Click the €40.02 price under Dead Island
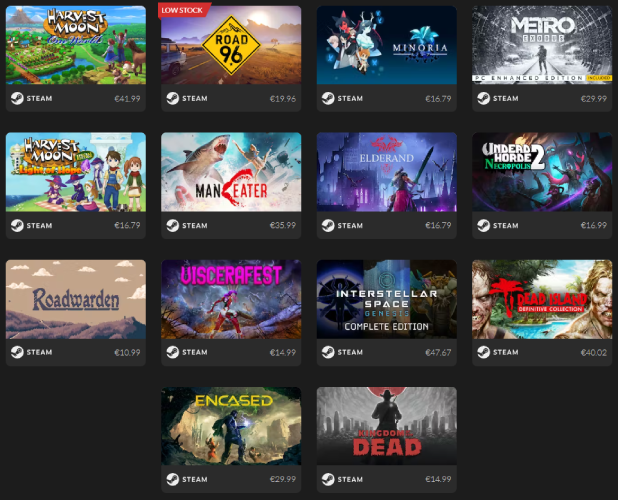 coord(594,352)
